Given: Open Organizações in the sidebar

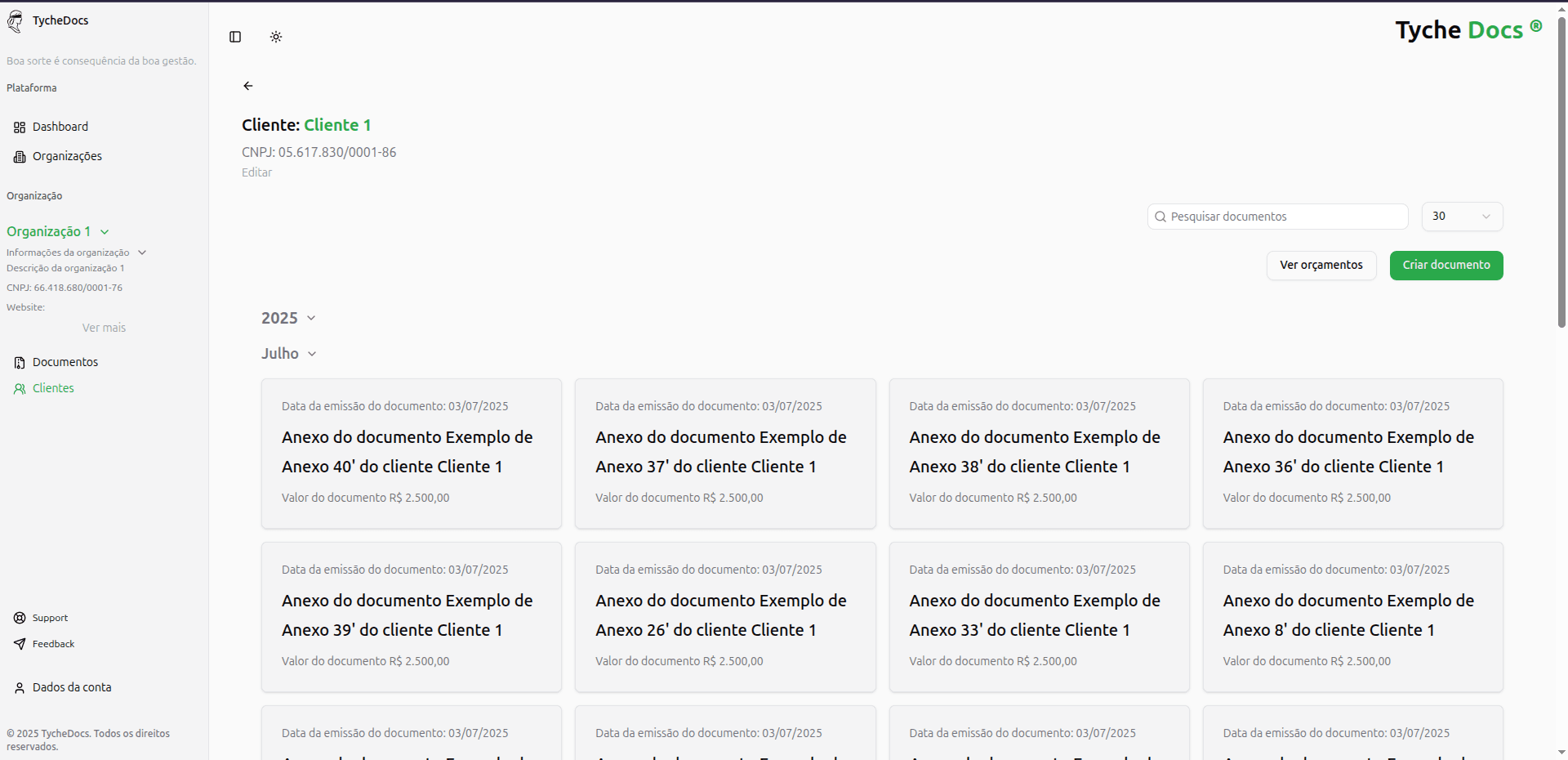Looking at the screenshot, I should click(67, 156).
